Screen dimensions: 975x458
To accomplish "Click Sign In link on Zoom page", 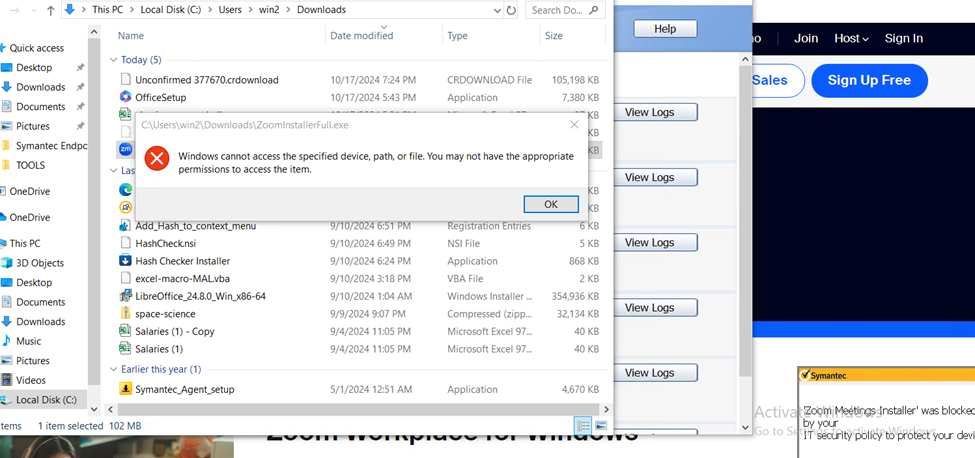I will pos(903,39).
